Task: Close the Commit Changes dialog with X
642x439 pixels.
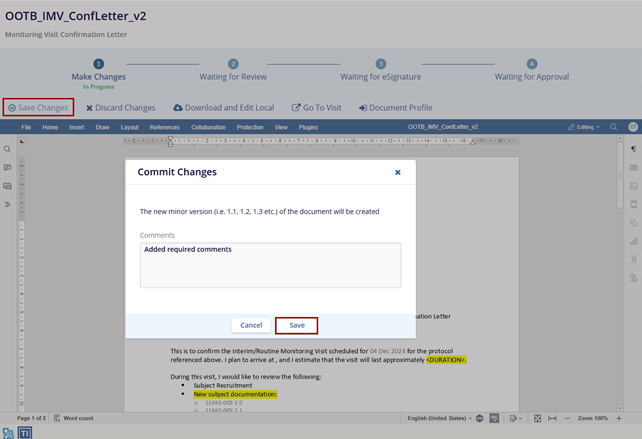Action: (397, 172)
